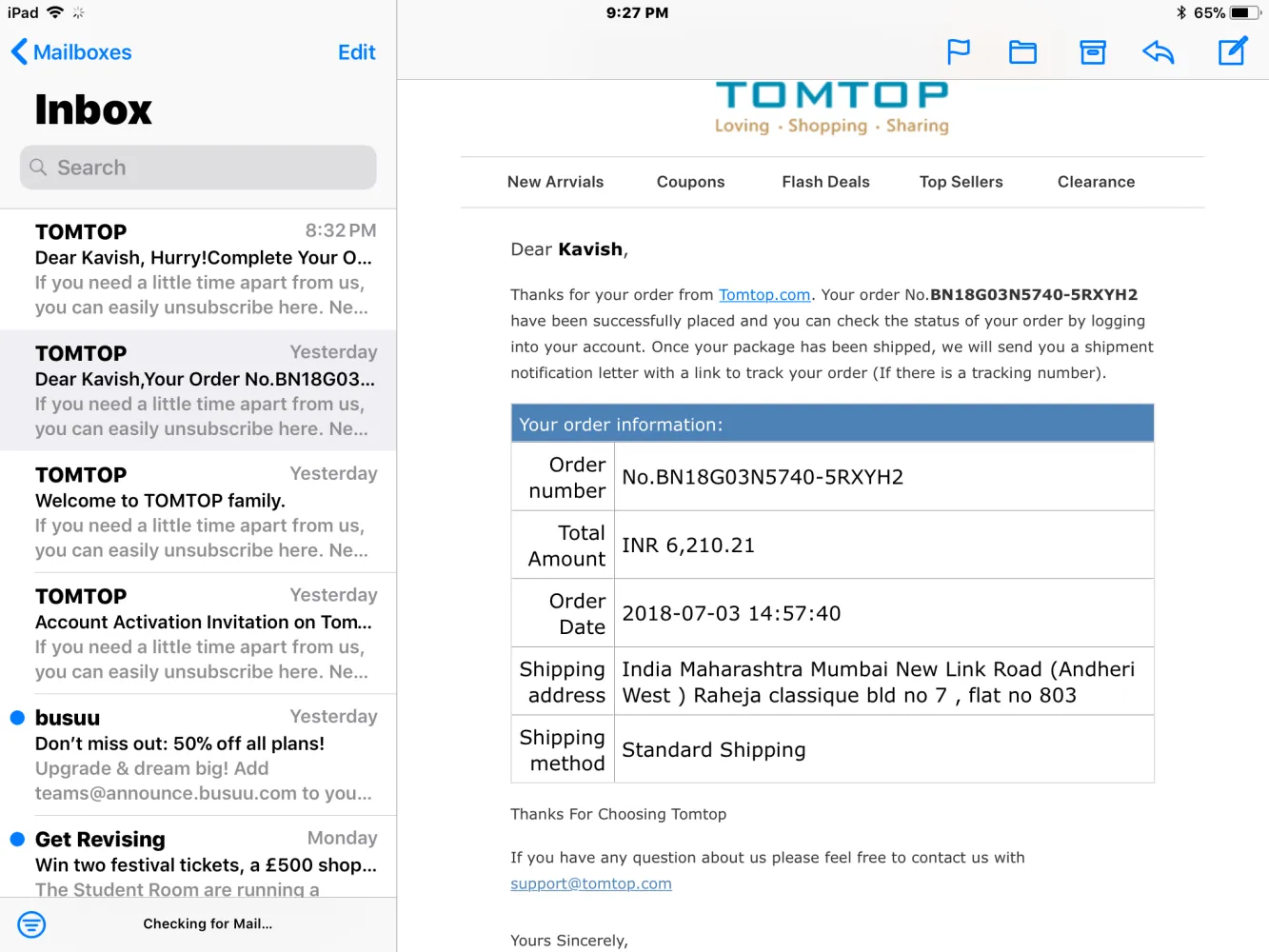Toggle the mailbox filter icon
This screenshot has height=952, width=1269.
(x=31, y=923)
